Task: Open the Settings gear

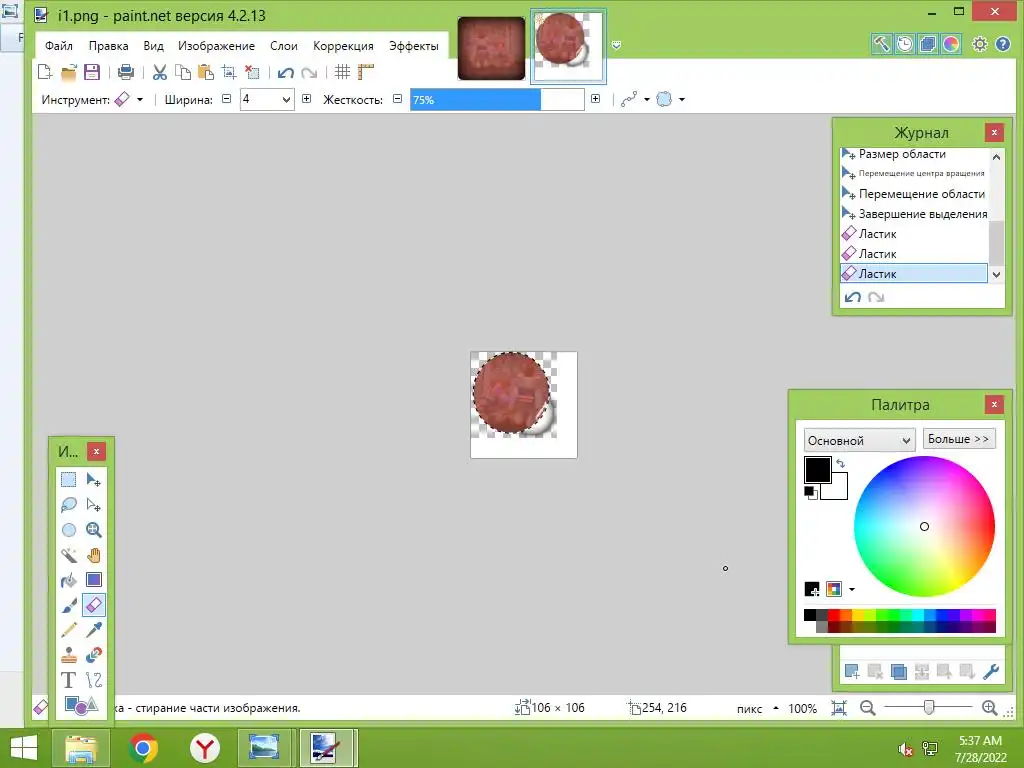Action: (980, 44)
